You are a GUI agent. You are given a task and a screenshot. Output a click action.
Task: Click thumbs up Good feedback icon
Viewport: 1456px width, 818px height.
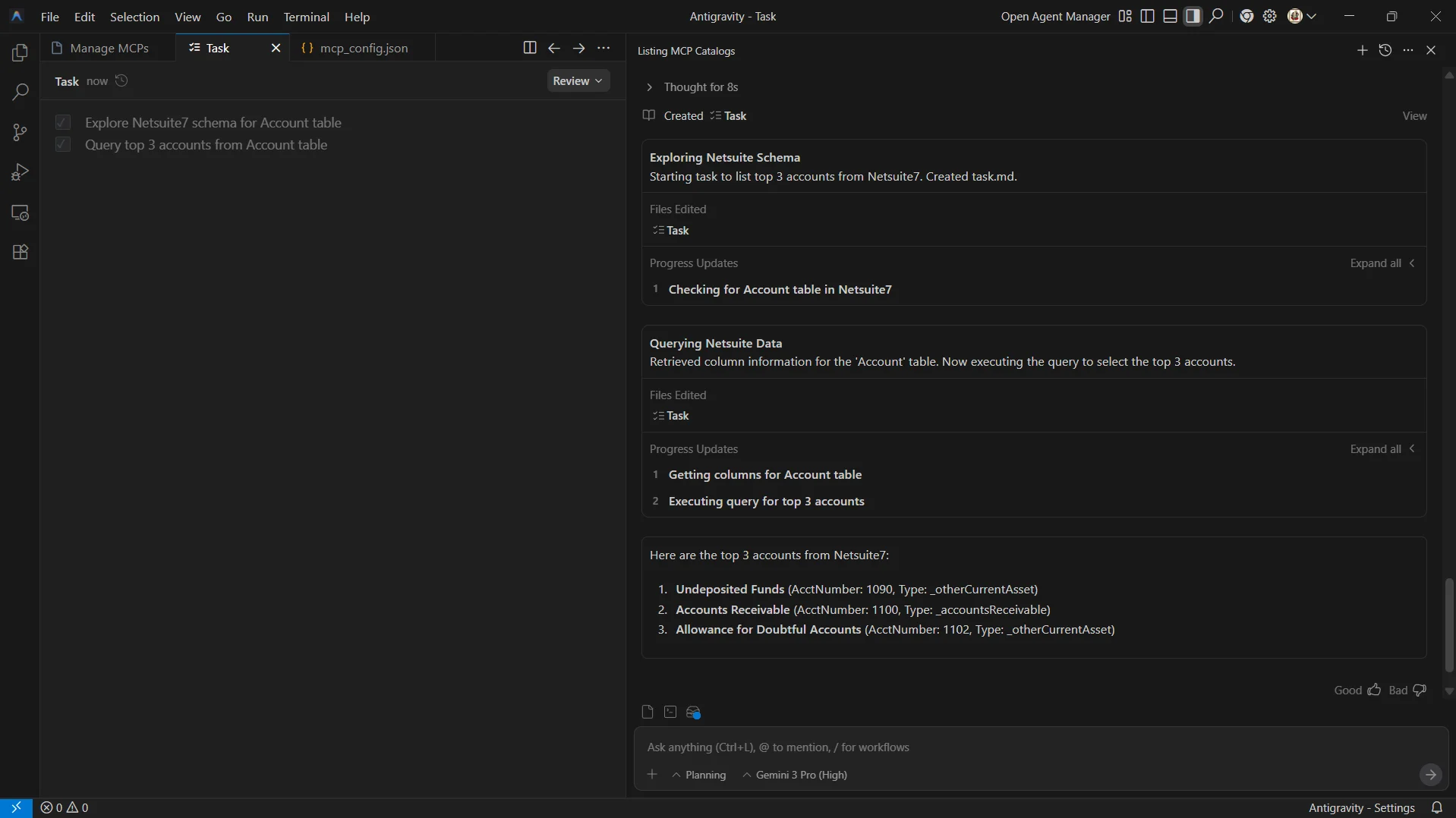tap(1374, 690)
